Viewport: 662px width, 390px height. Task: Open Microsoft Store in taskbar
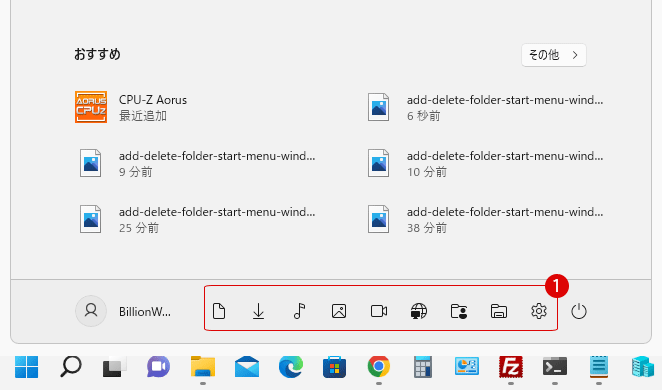coord(334,367)
